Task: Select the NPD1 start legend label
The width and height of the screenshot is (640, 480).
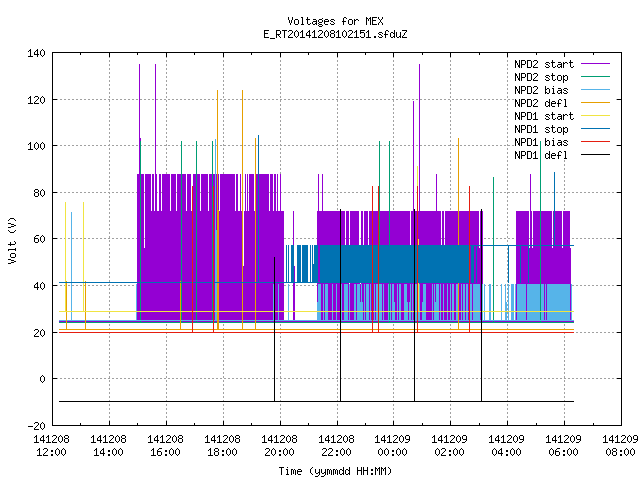Action: pos(544,116)
